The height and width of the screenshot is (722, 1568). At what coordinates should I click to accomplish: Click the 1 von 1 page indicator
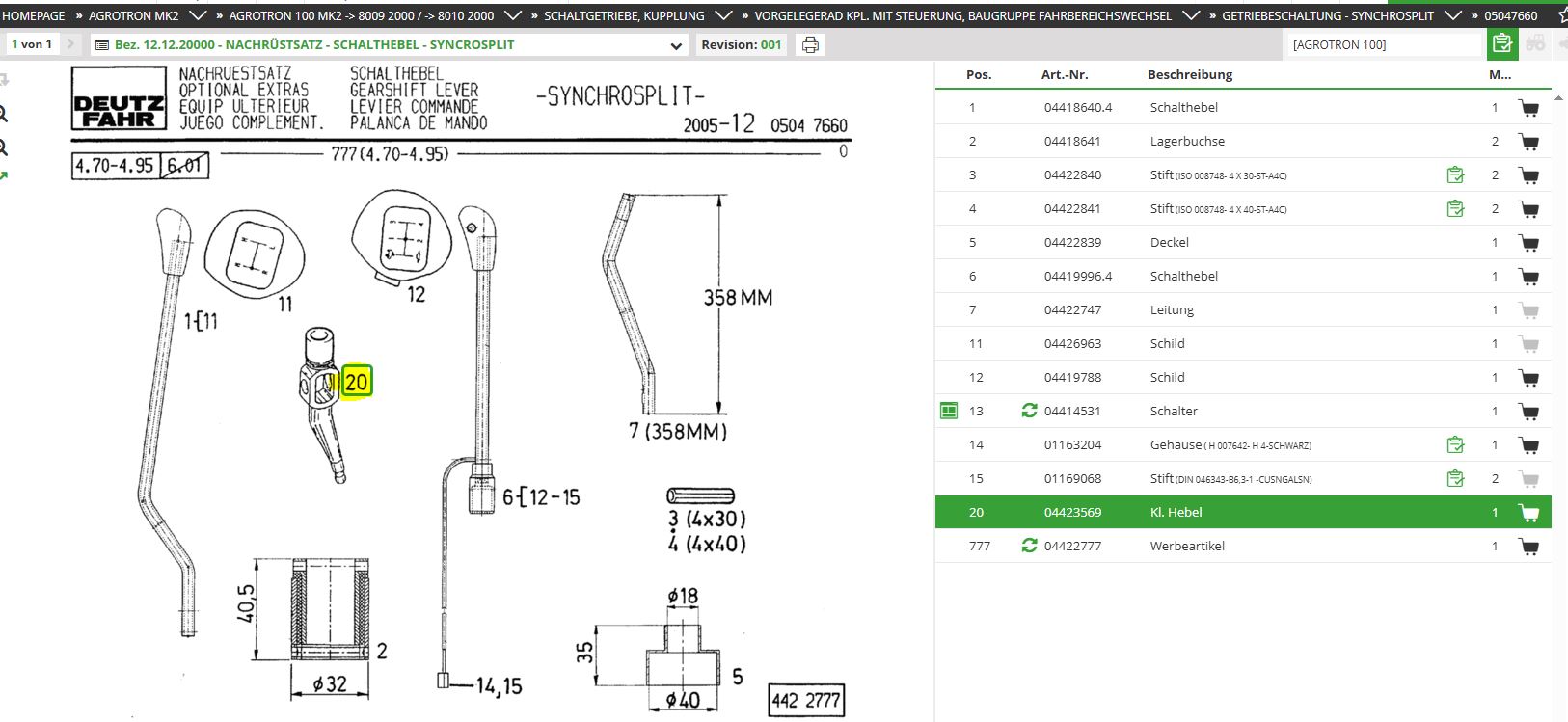tap(32, 44)
